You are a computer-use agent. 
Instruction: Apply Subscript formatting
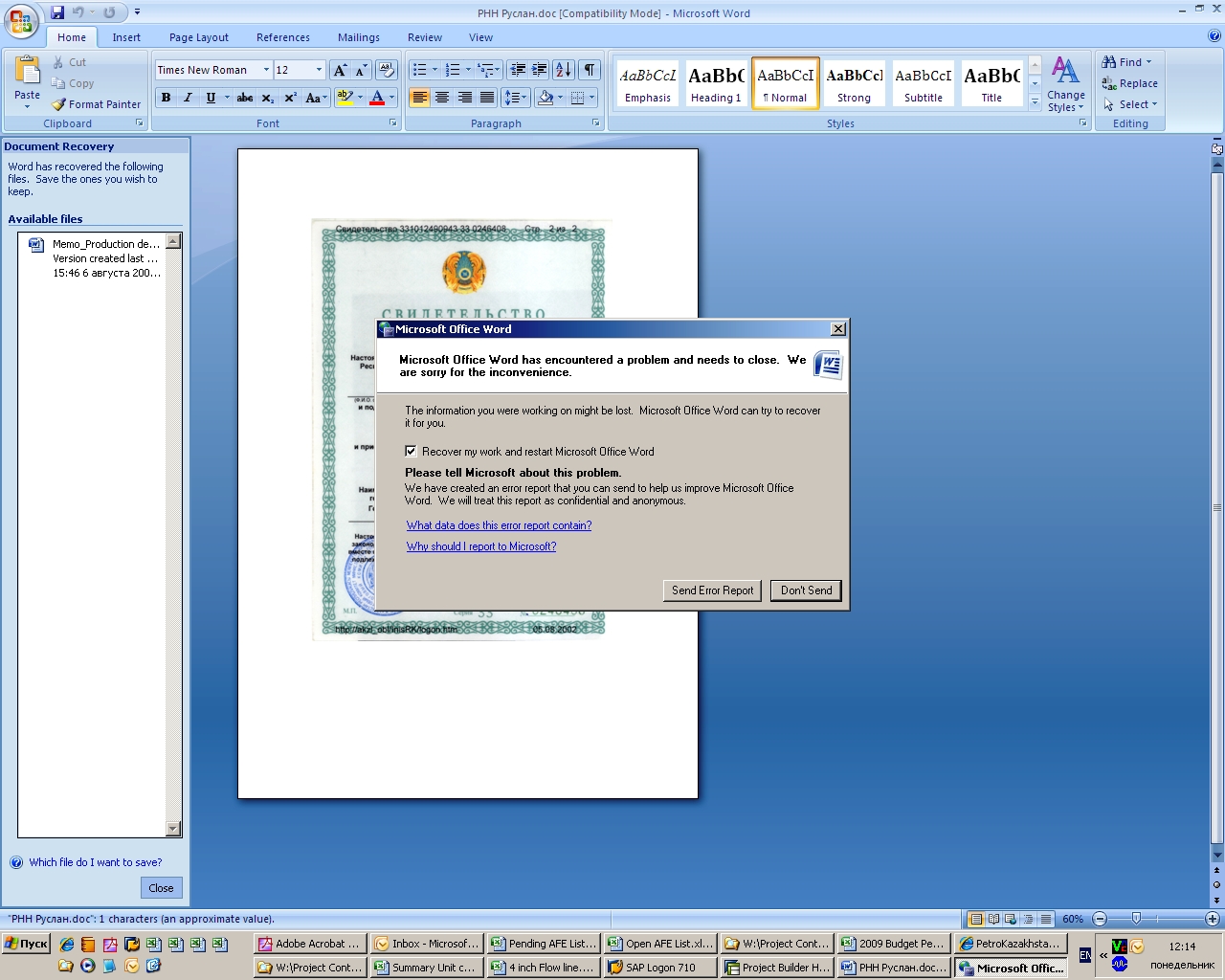tap(267, 98)
